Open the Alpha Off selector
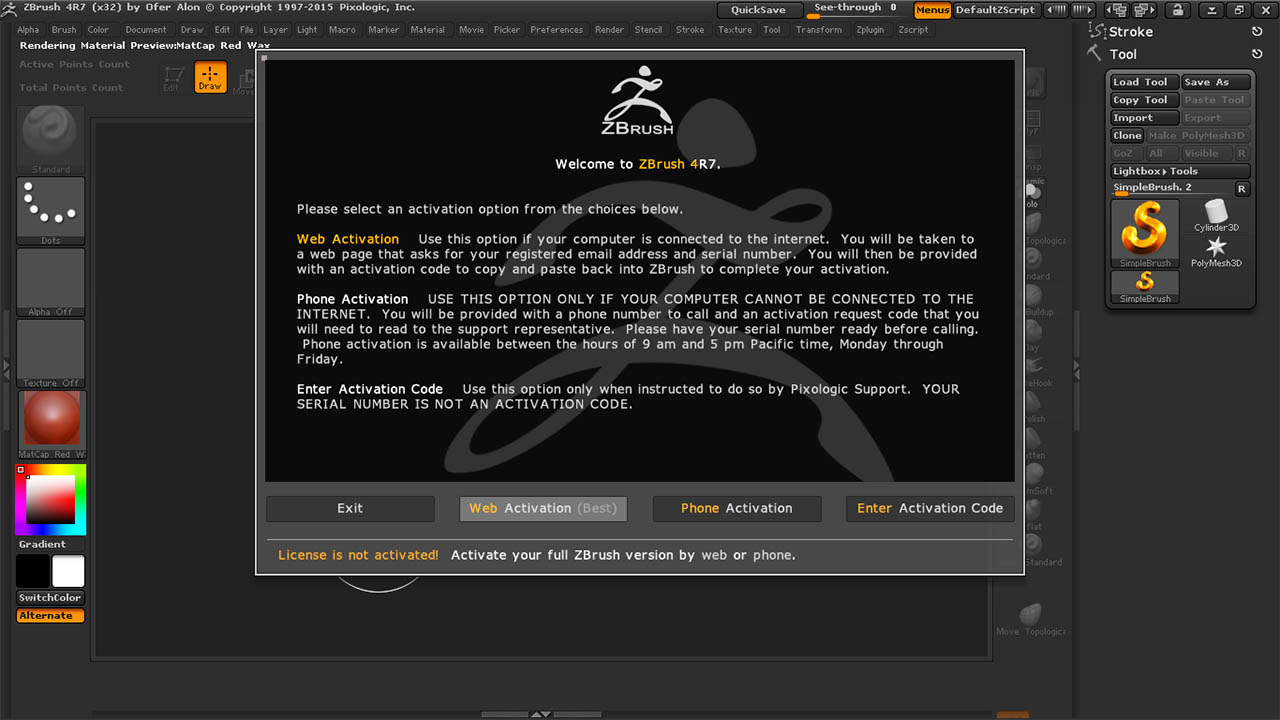Screen dimensions: 1280x720 (x=50, y=282)
